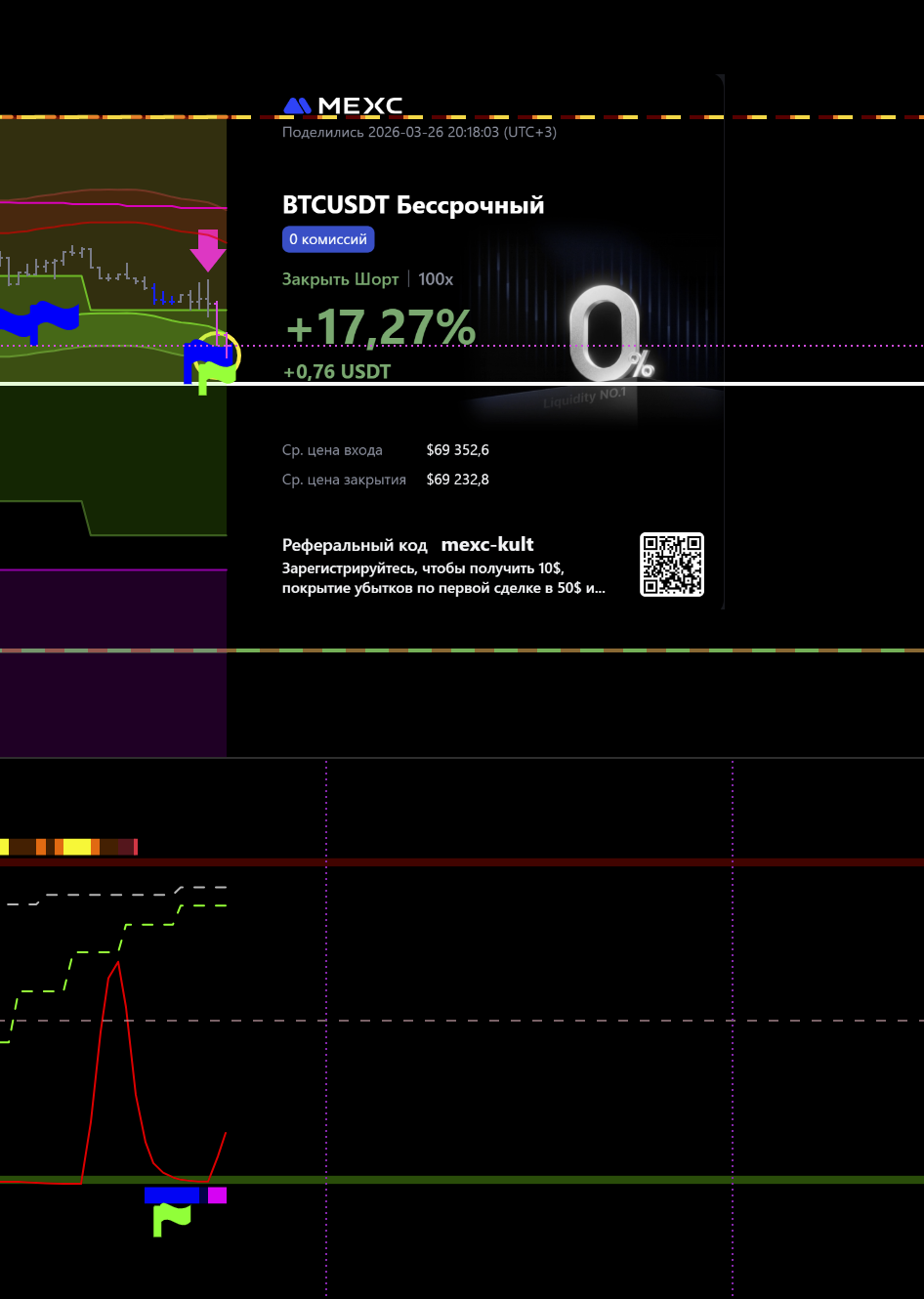Screen dimensions: 924x1299
Task: Click the mexc-kult referral code
Action: tap(487, 545)
